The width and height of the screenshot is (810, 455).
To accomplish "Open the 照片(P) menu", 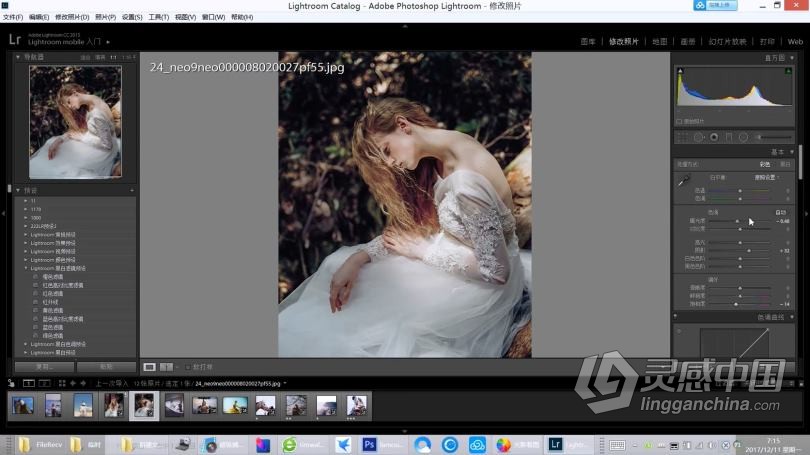I will click(x=105, y=17).
